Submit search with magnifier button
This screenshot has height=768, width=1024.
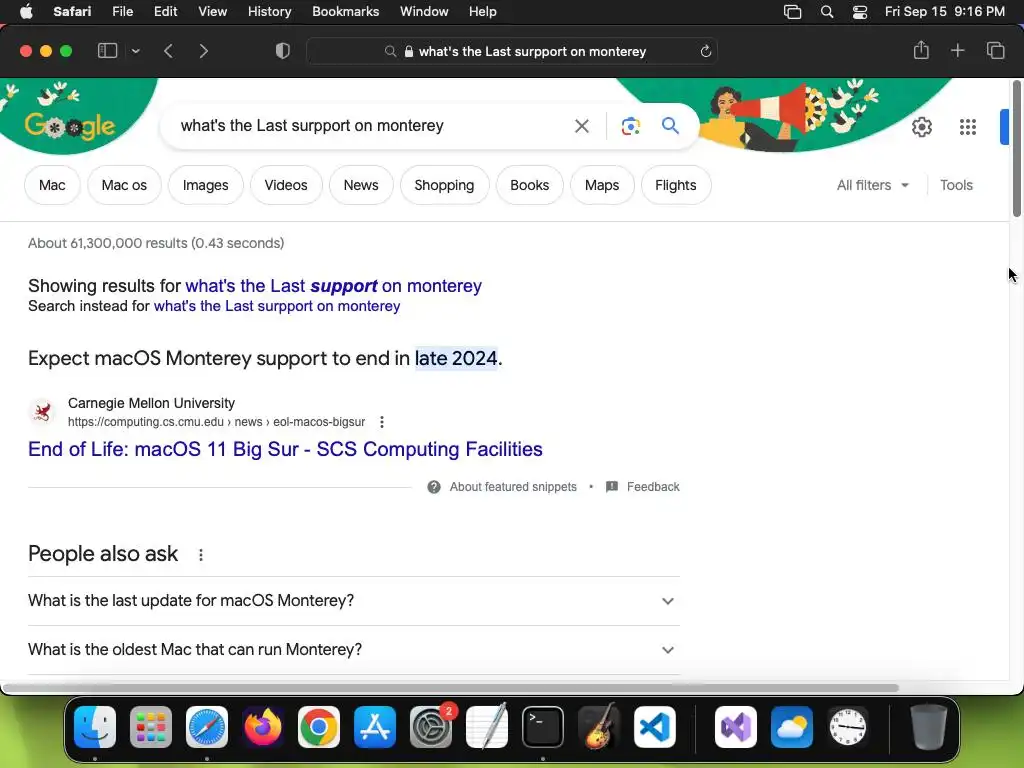(x=670, y=125)
